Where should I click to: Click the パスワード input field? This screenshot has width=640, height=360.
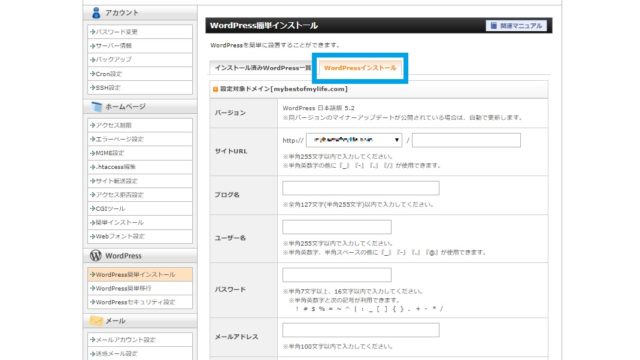337,275
